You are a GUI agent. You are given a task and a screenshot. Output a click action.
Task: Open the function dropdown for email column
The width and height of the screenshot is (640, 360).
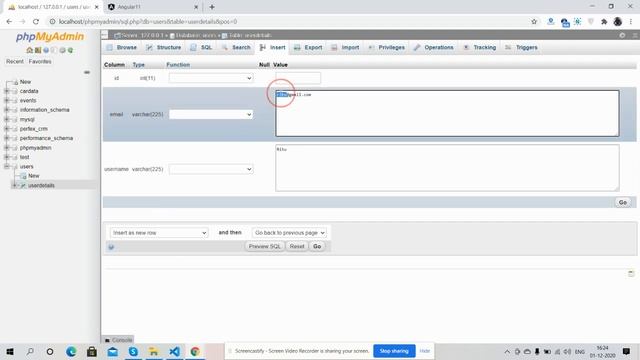211,114
